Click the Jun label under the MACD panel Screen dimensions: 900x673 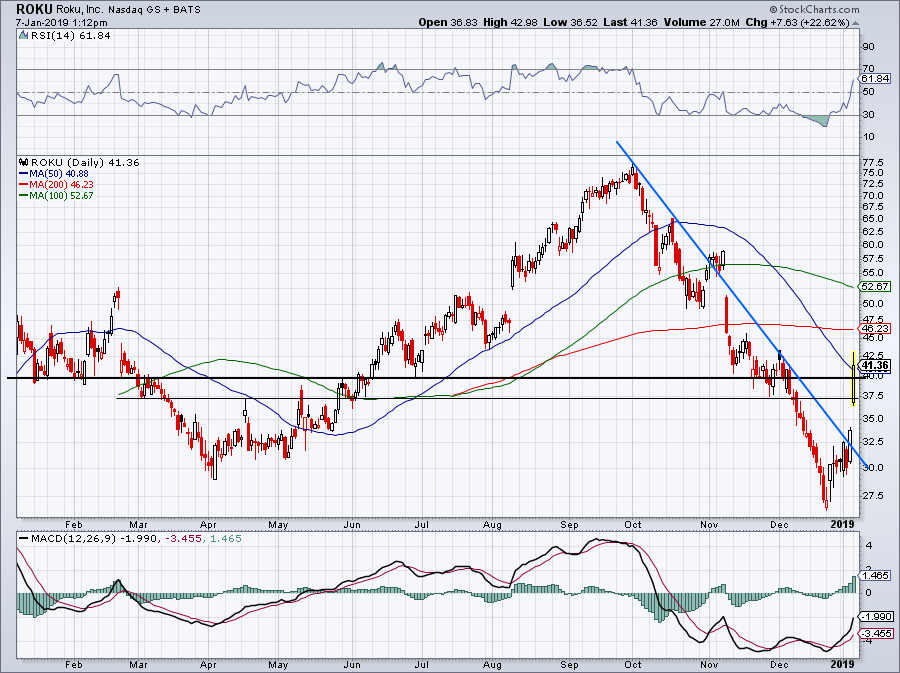pyautogui.click(x=351, y=665)
